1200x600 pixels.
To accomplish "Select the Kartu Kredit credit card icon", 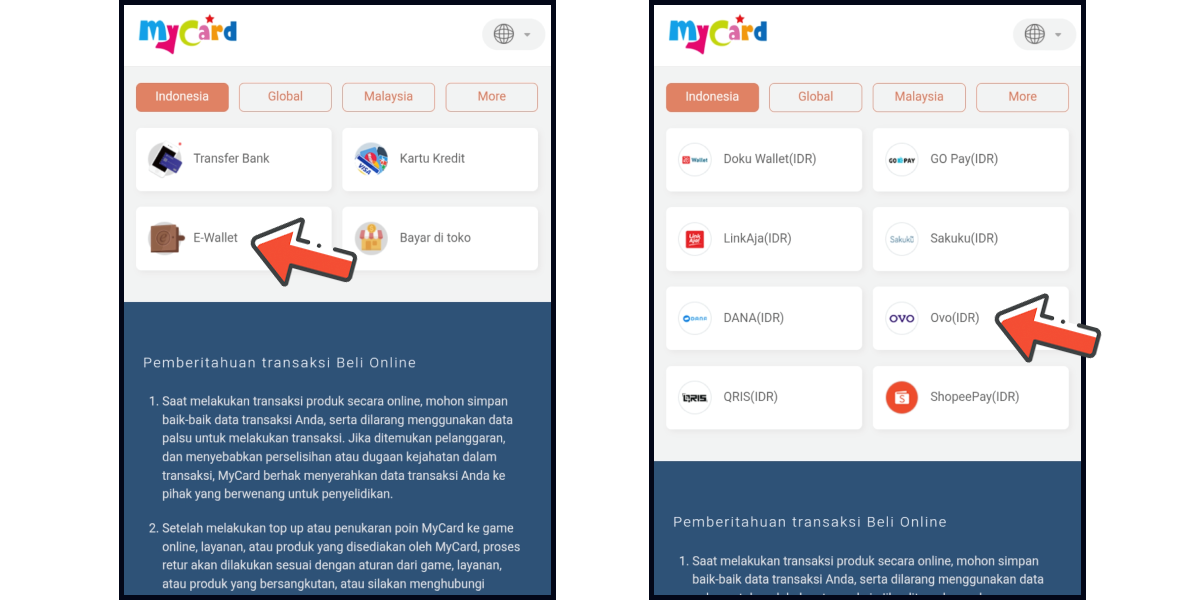I will [371, 159].
